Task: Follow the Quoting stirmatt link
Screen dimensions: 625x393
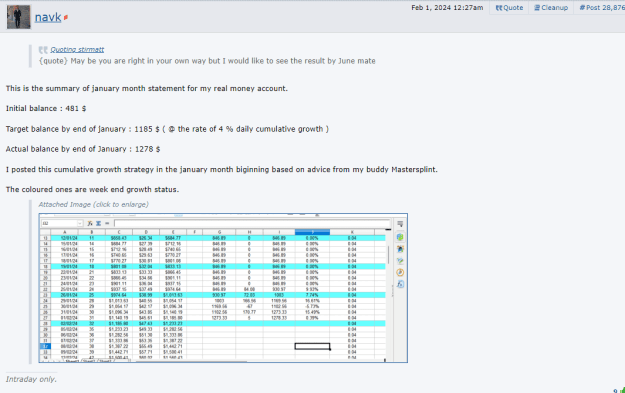Action: pos(77,49)
